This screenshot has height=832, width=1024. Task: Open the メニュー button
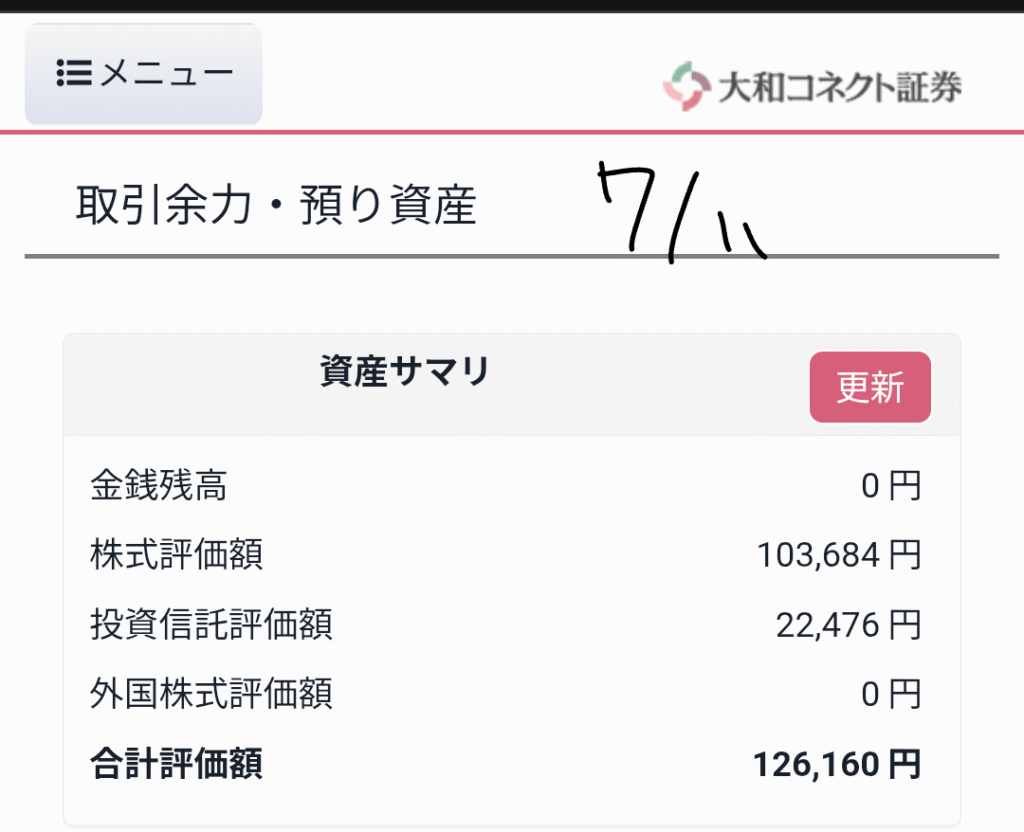click(144, 74)
